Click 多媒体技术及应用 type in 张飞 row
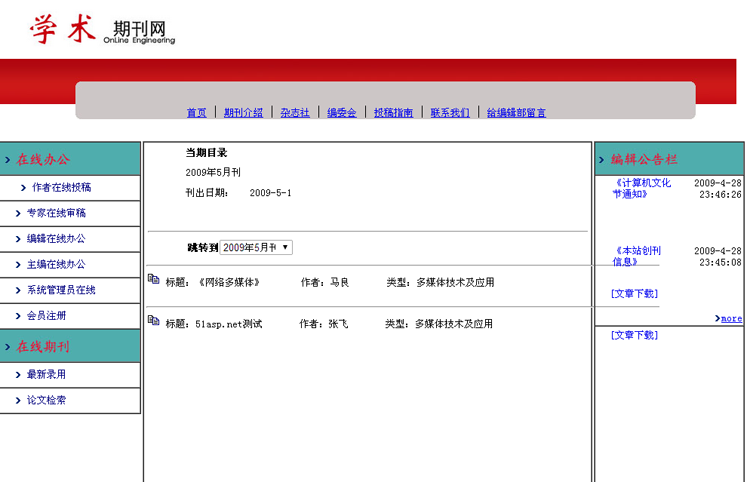 (x=453, y=324)
